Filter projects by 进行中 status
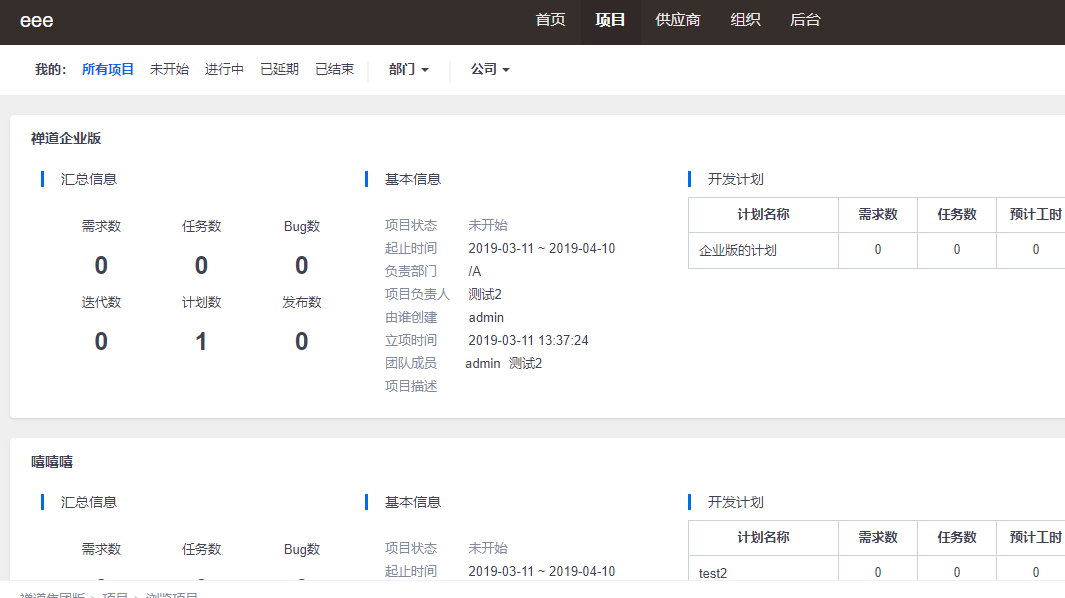The image size is (1065, 598). coord(224,70)
